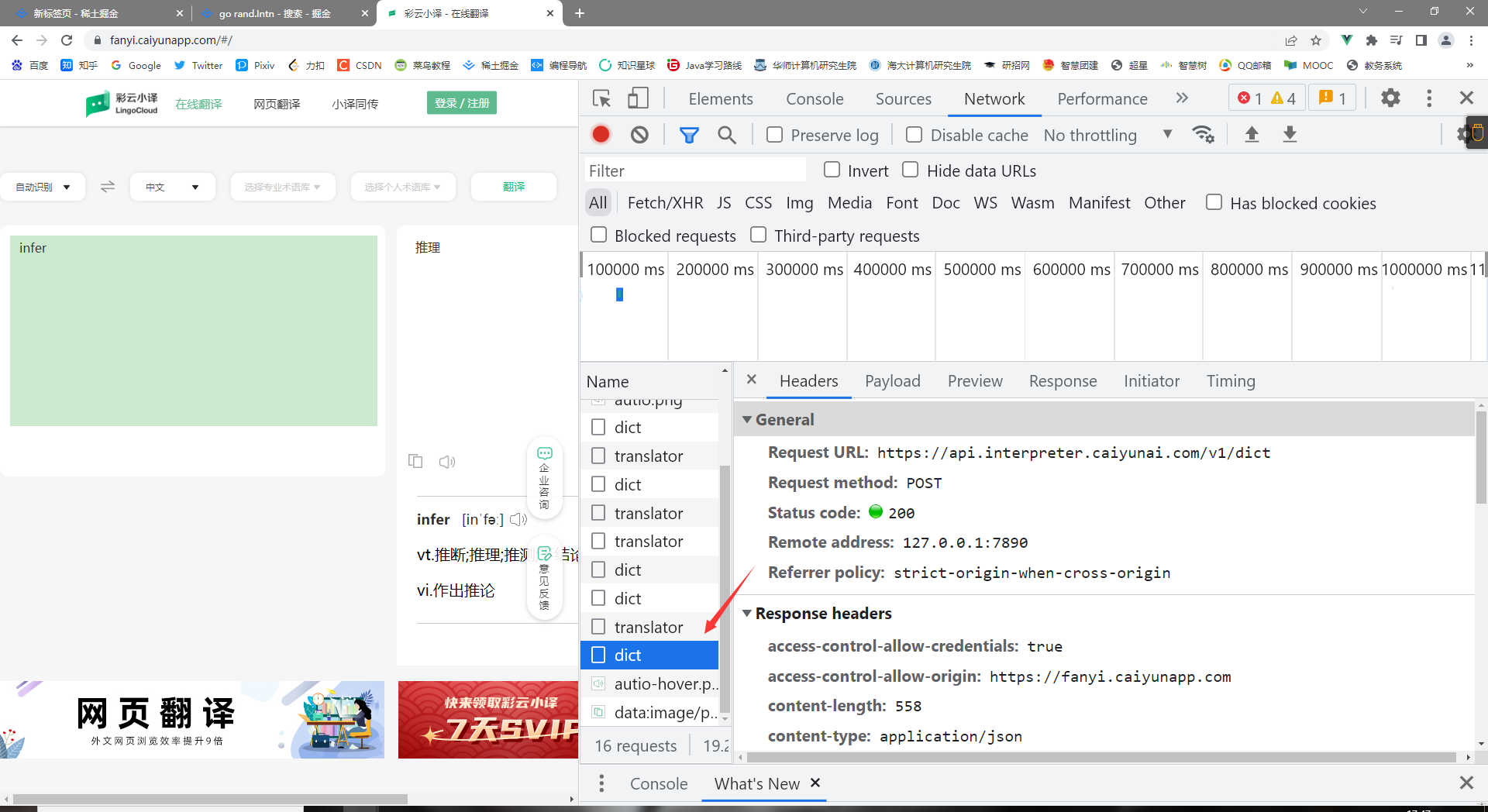Enable the Preserve log checkbox
The height and width of the screenshot is (812, 1488).
pos(774,135)
